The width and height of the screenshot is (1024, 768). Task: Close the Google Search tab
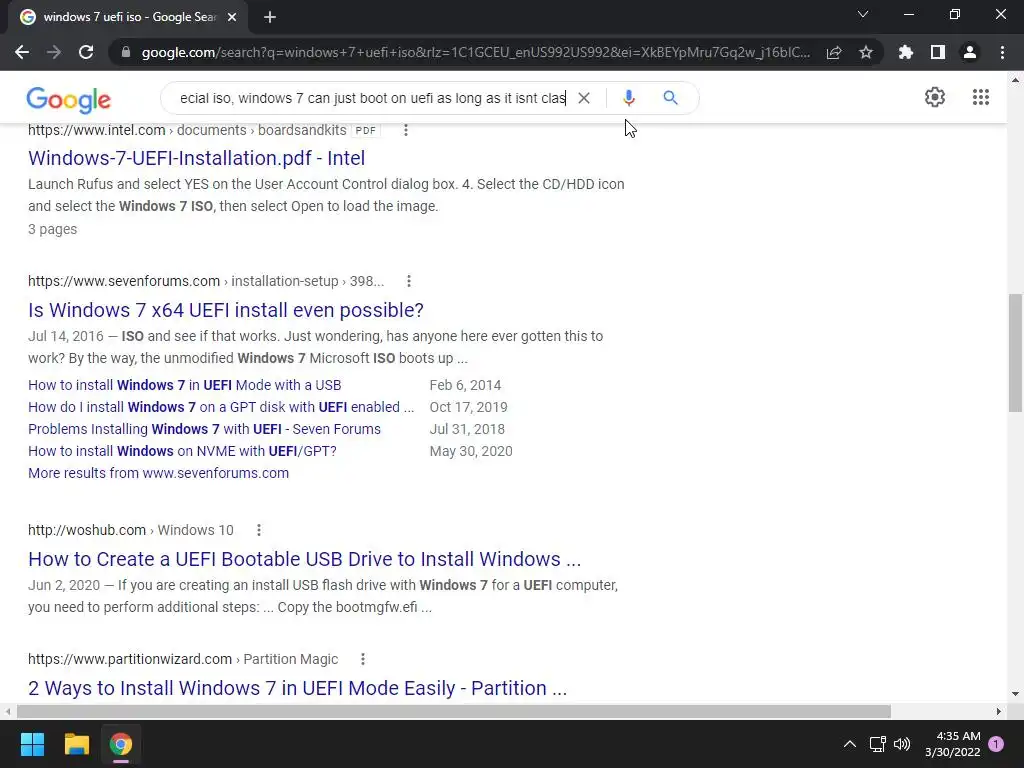232,17
